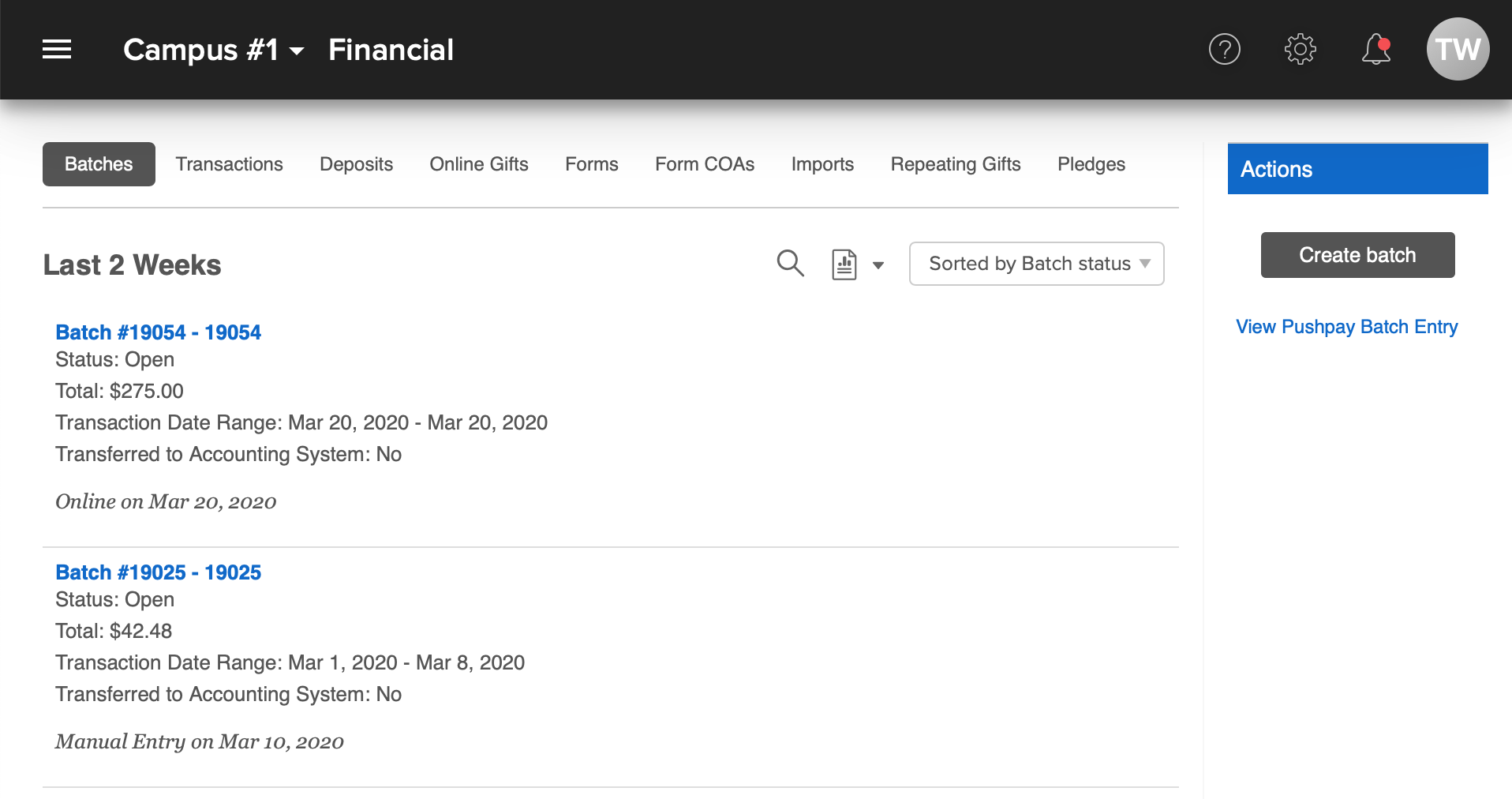Search batches with the magnifying glass

(x=790, y=264)
